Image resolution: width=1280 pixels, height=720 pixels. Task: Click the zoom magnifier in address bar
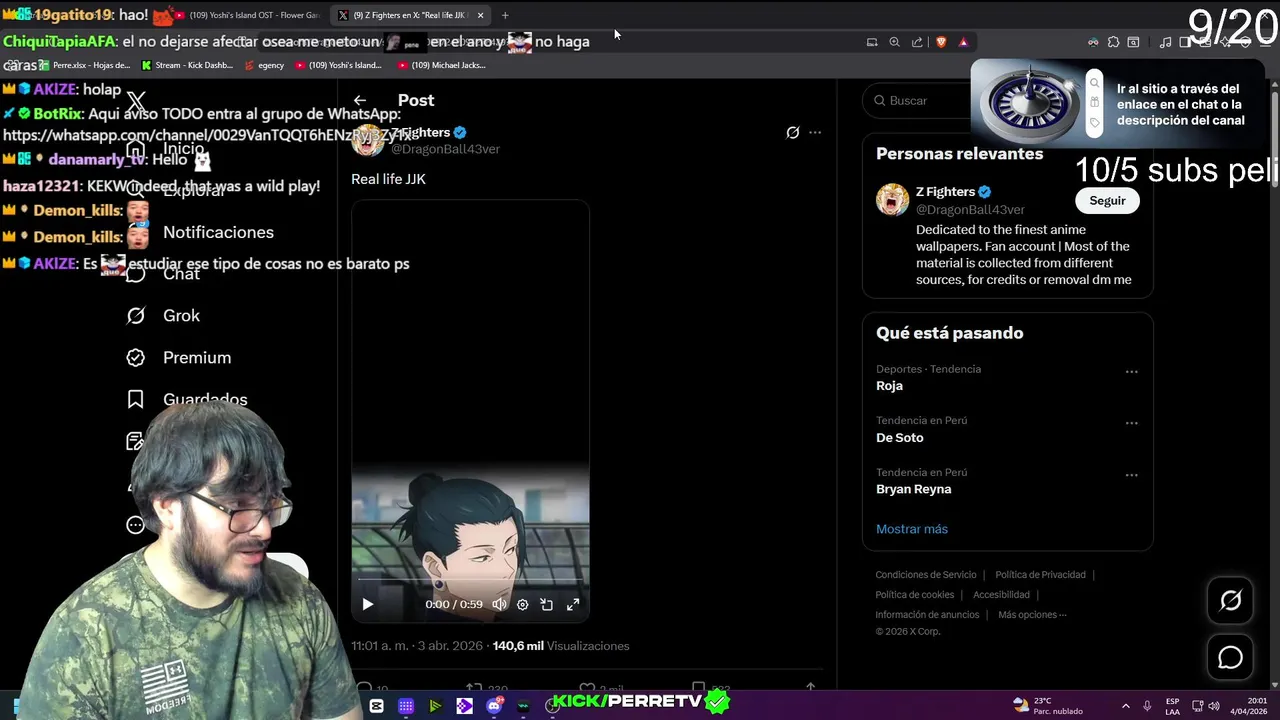[x=895, y=42]
